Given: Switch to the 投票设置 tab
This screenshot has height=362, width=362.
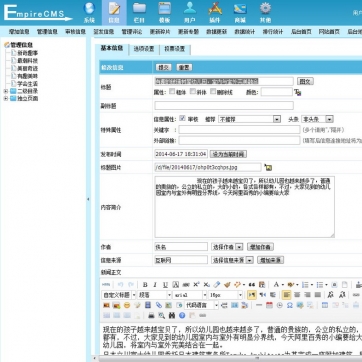Looking at the screenshot, I should [175, 49].
